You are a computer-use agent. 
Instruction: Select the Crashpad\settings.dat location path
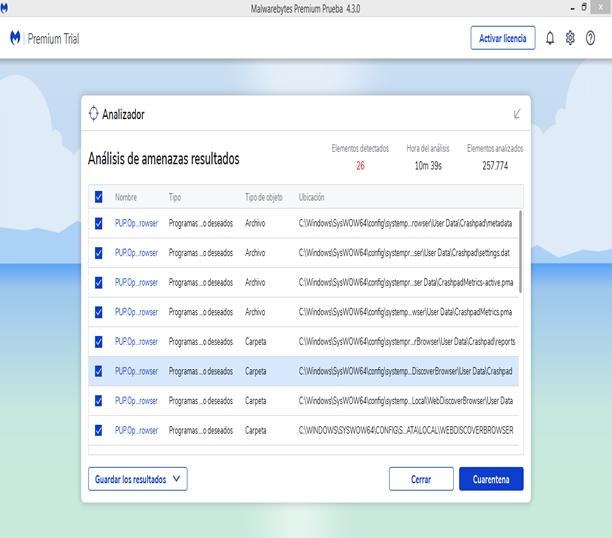click(404, 253)
